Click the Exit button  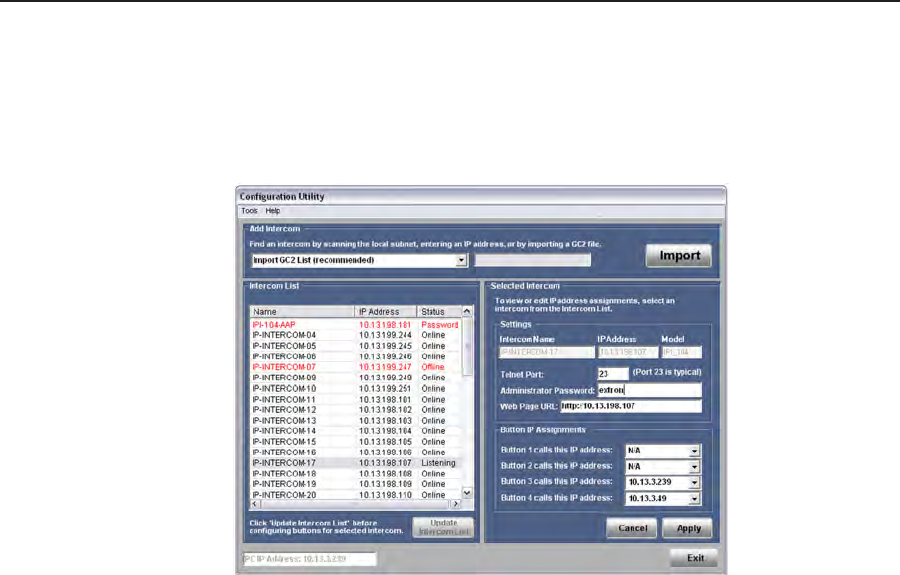click(x=694, y=558)
